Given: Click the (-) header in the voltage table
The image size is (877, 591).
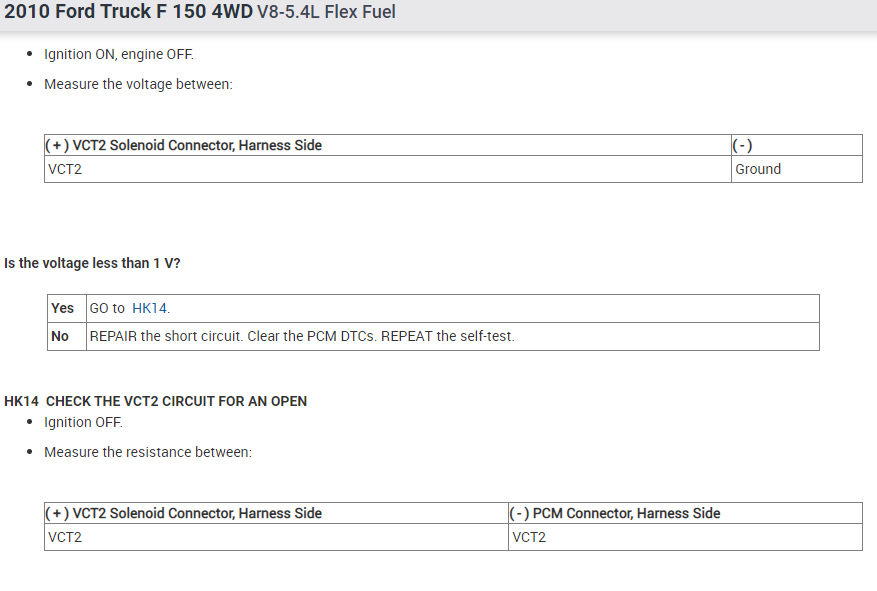Looking at the screenshot, I should pos(742,145).
